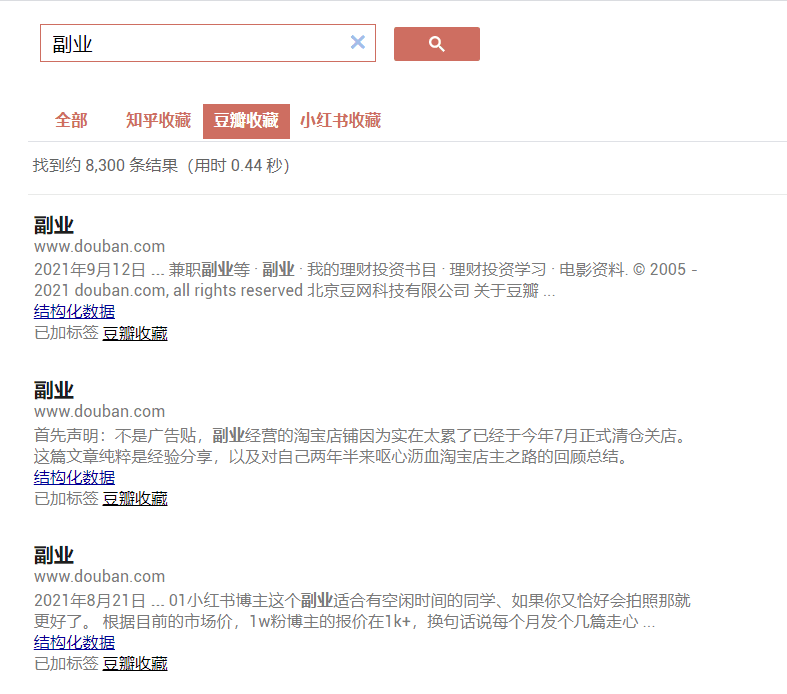Click snippet text starting 2021年8月21日
The width and height of the screenshot is (787, 694).
pos(362,611)
